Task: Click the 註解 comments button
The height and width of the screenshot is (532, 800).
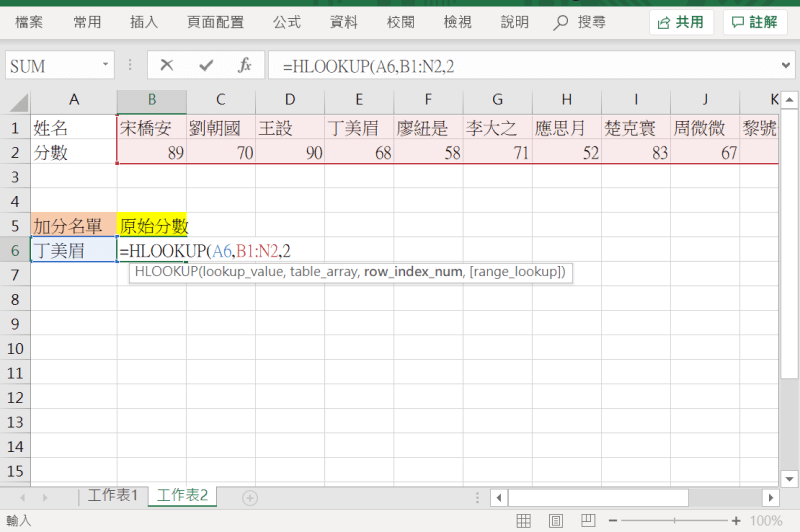Action: point(755,22)
